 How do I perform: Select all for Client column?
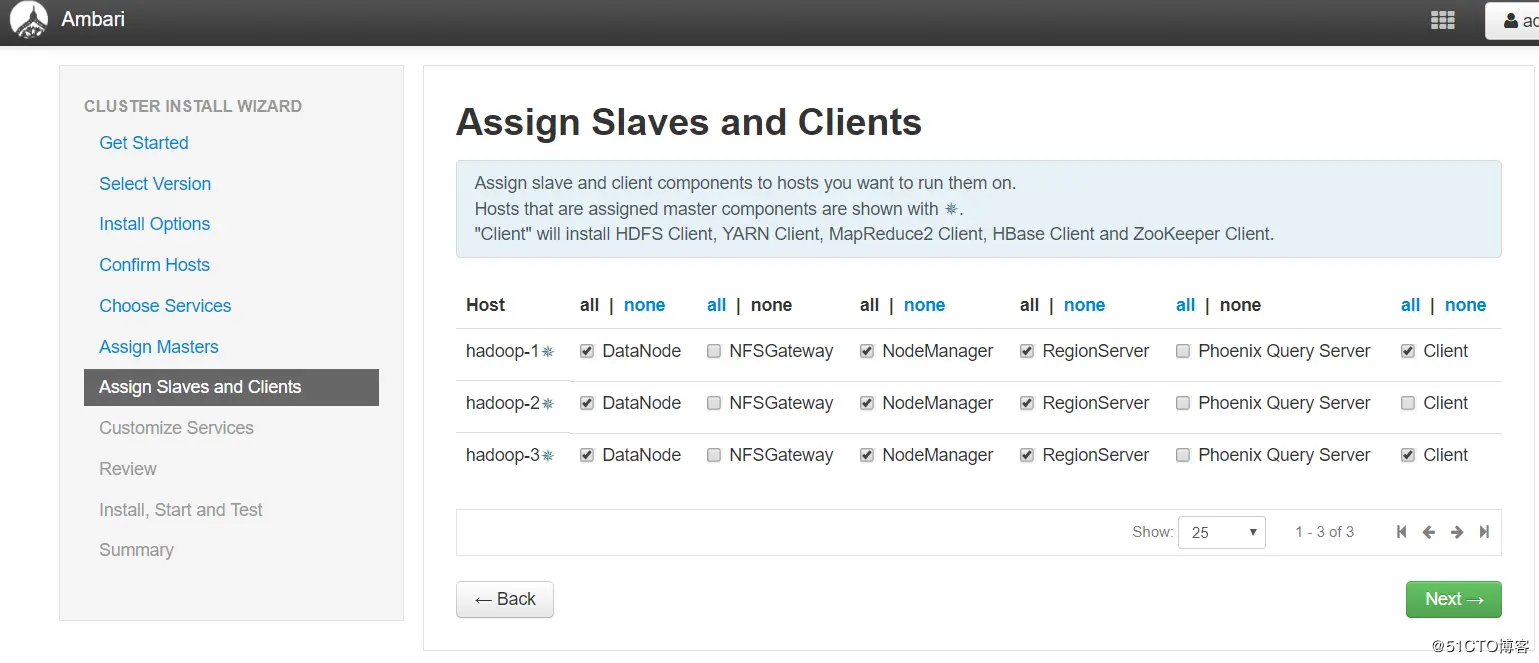pos(1411,305)
